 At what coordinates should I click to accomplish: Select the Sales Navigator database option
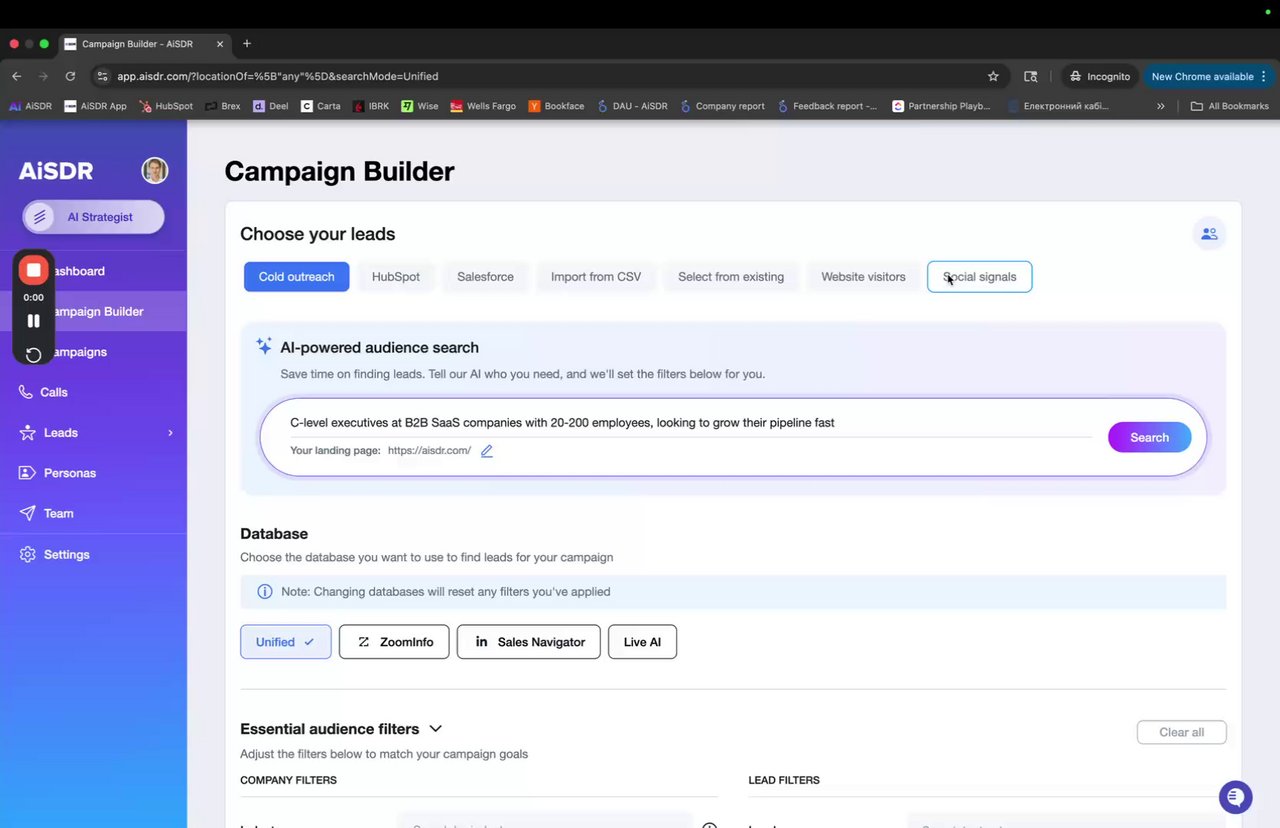pos(528,642)
